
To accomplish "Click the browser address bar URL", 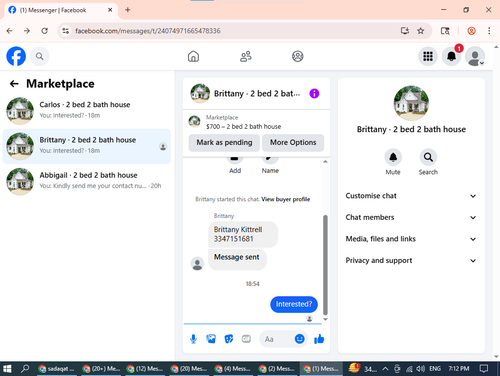I will click(148, 31).
